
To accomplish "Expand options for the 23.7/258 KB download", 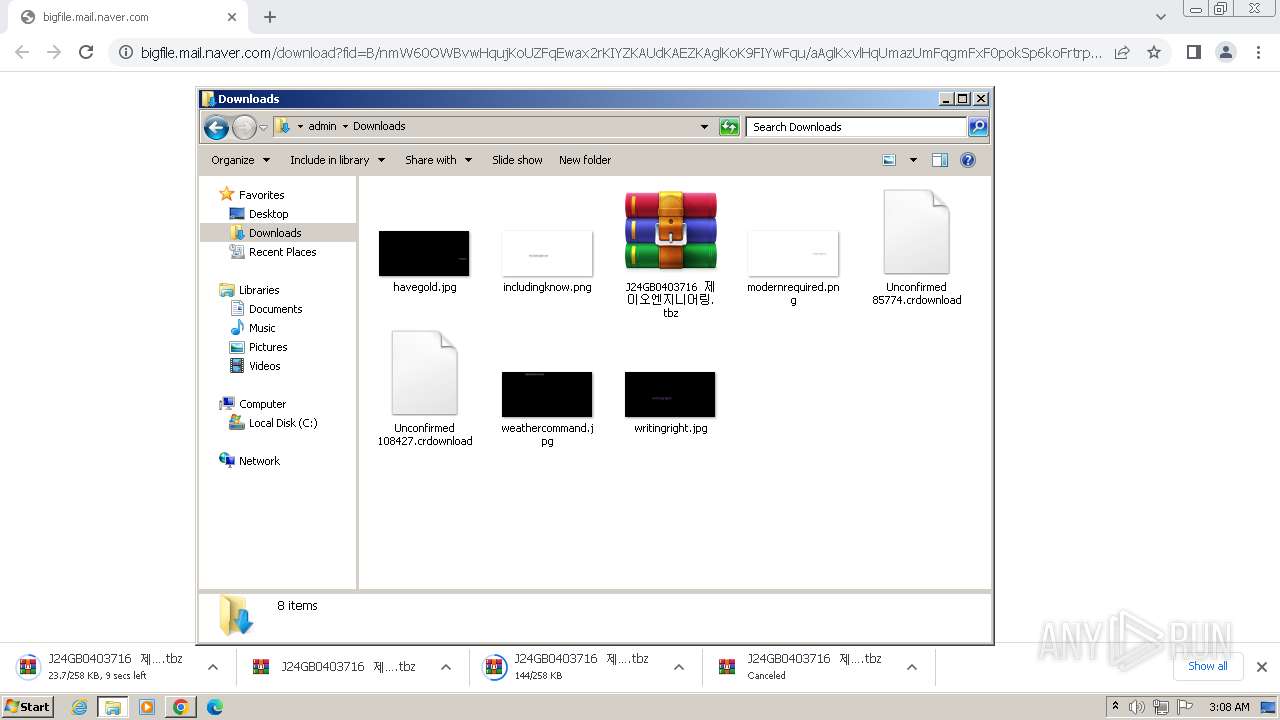I will [x=213, y=667].
